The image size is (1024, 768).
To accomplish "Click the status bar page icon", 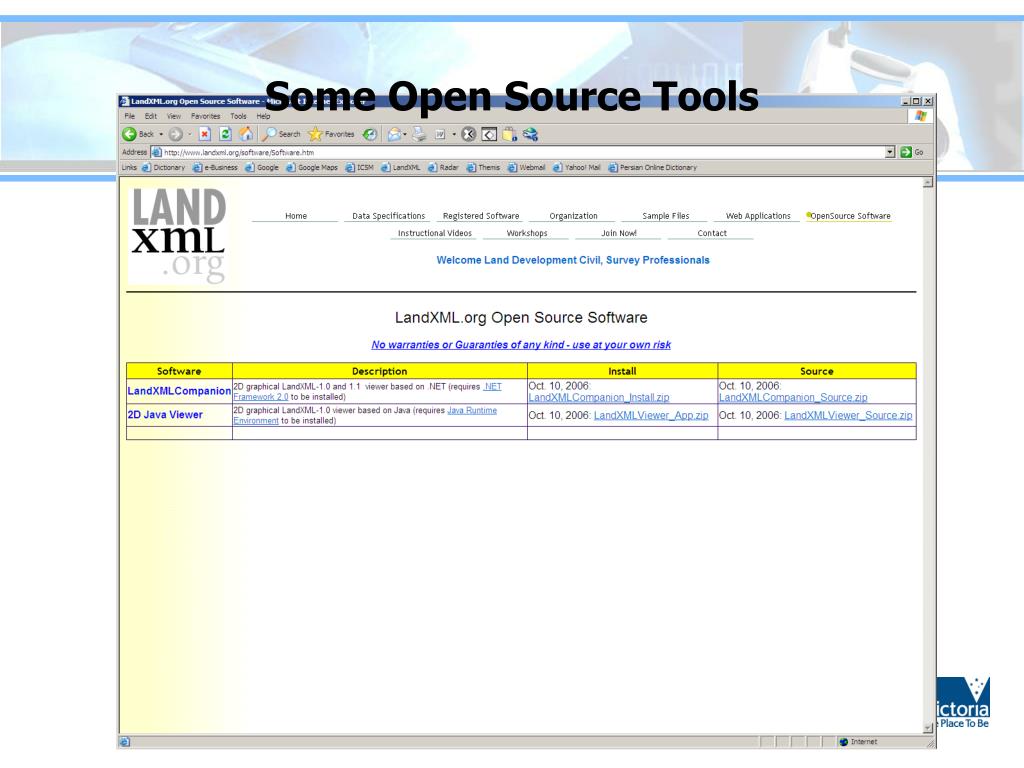I will [124, 742].
